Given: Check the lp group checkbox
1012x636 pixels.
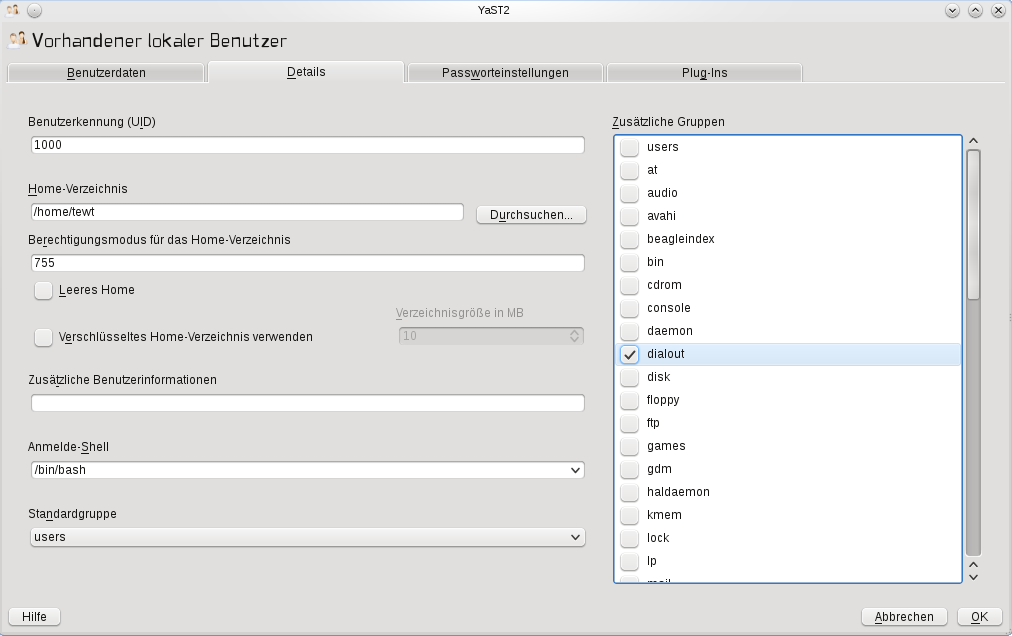Looking at the screenshot, I should point(629,561).
